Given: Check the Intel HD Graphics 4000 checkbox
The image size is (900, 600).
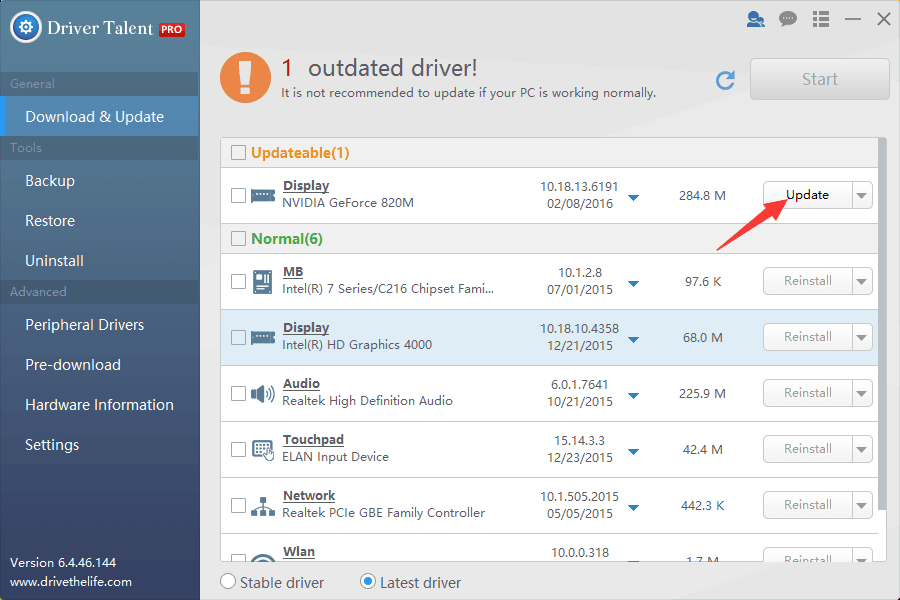Looking at the screenshot, I should coord(238,338).
